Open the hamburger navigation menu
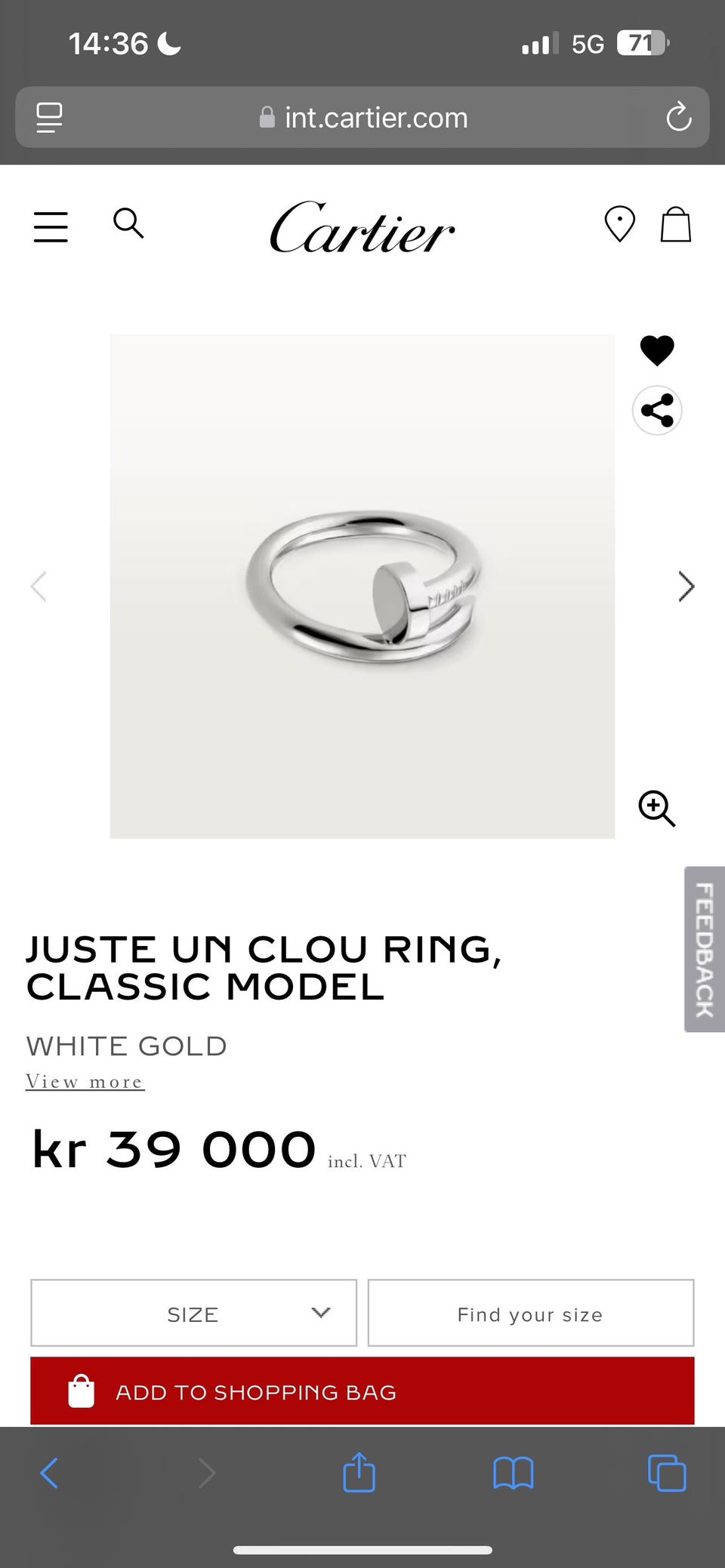 coord(51,226)
